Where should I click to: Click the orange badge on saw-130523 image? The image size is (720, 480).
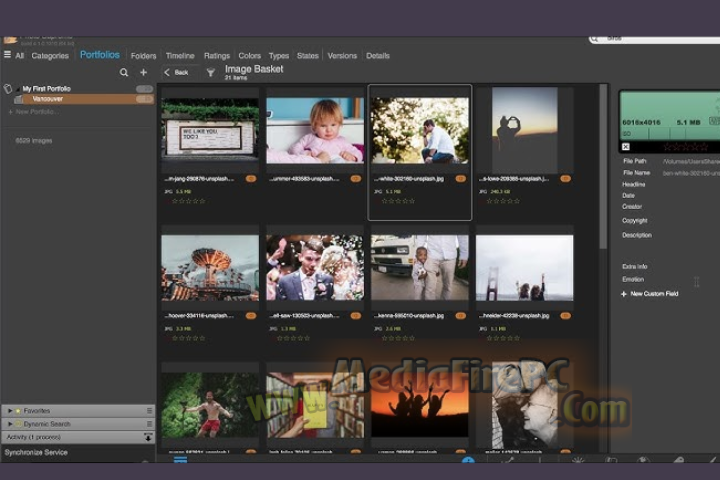(356, 316)
